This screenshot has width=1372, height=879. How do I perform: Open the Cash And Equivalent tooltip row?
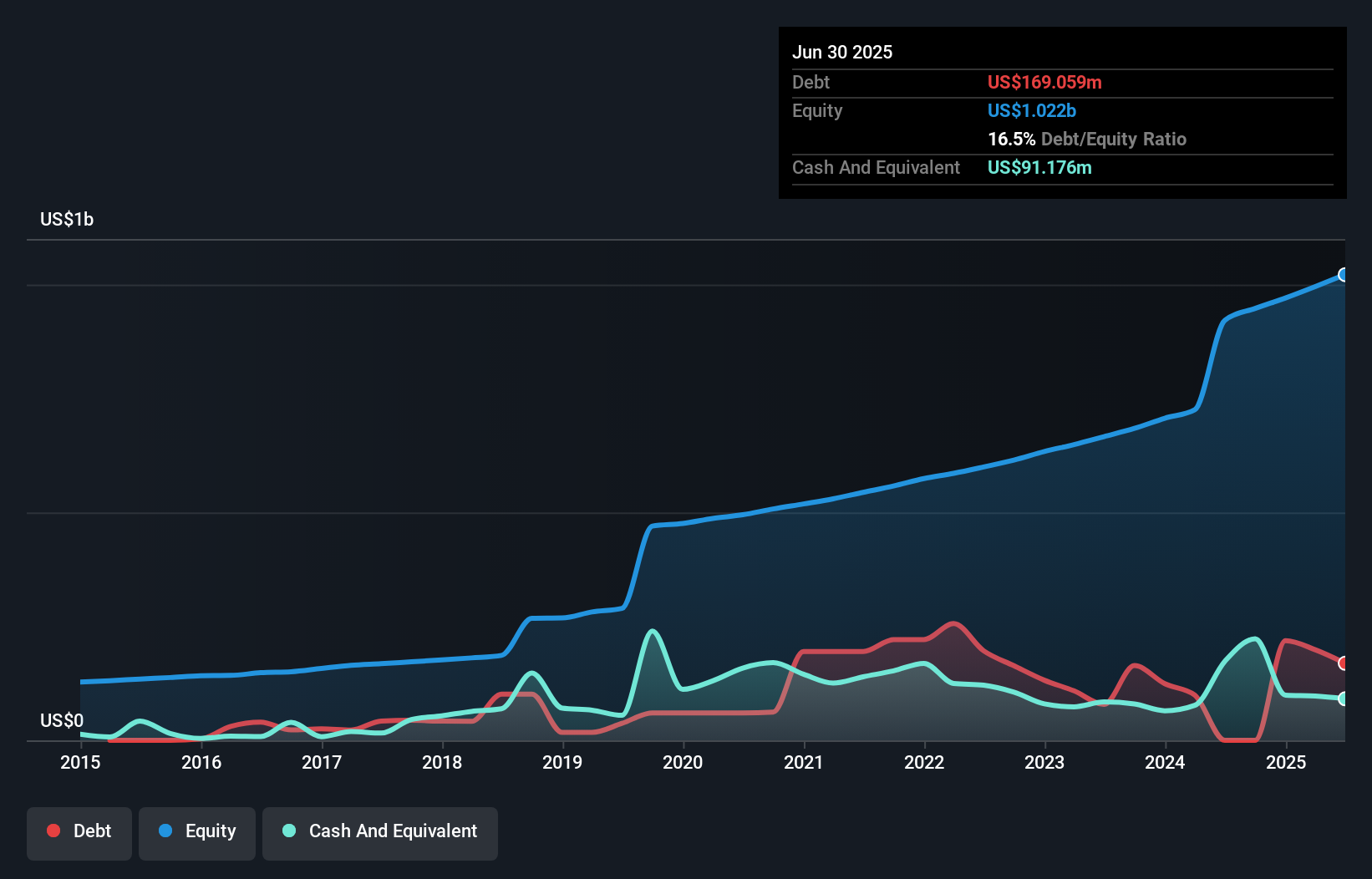[876, 167]
